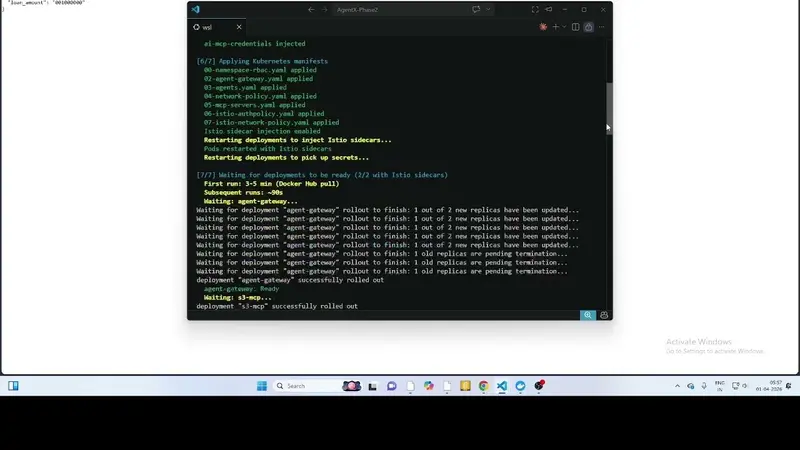Image resolution: width=800 pixels, height=450 pixels.
Task: Click the zoom magnifier status bar icon
Action: click(588, 315)
